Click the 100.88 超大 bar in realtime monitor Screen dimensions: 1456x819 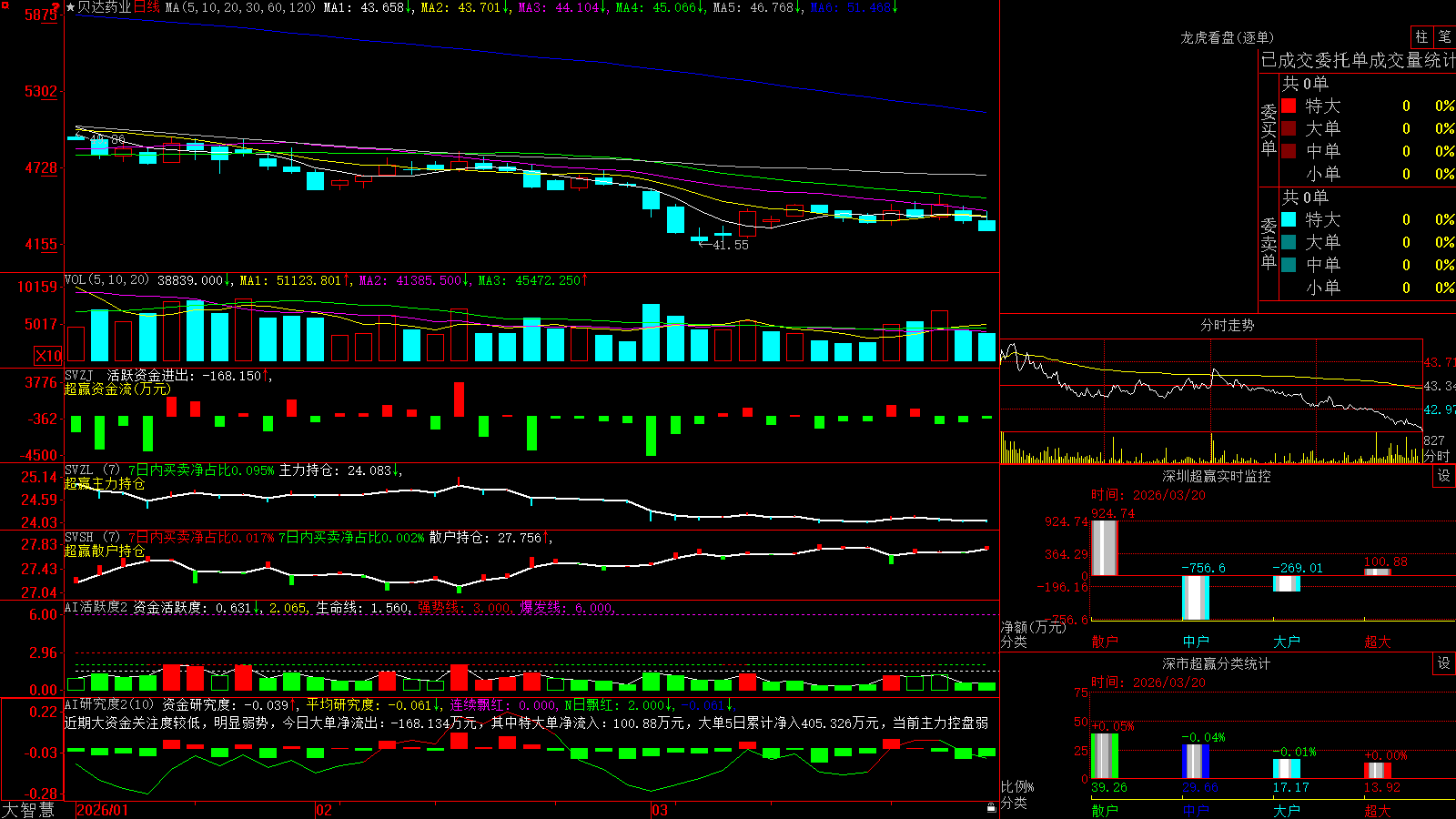pos(1378,571)
